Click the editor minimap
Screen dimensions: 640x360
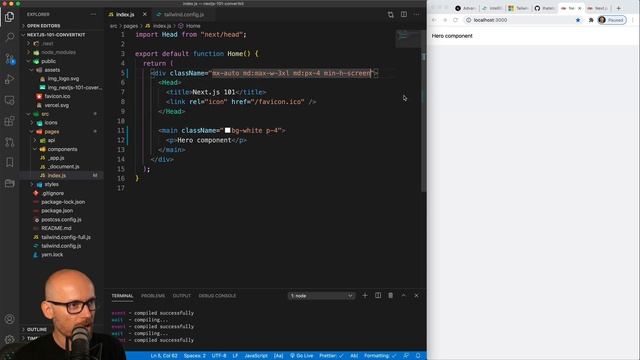point(407,39)
